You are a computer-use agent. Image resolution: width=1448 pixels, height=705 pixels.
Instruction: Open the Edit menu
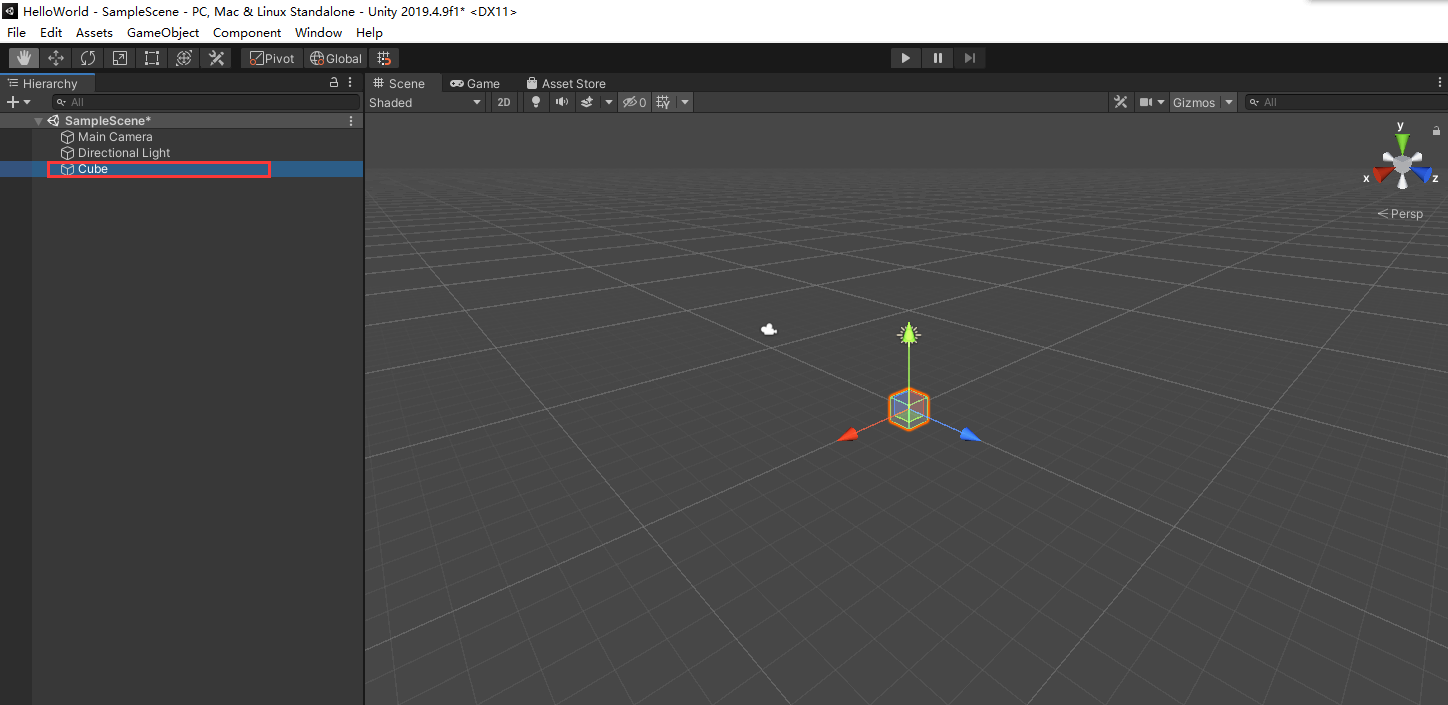pos(51,32)
